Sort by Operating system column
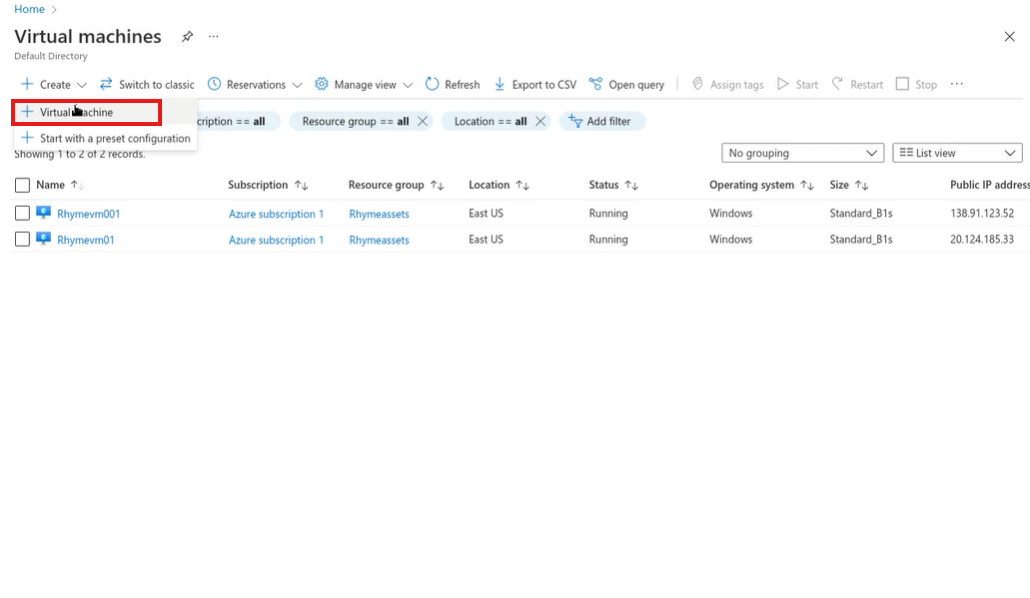The height and width of the screenshot is (598, 1030). click(x=761, y=185)
